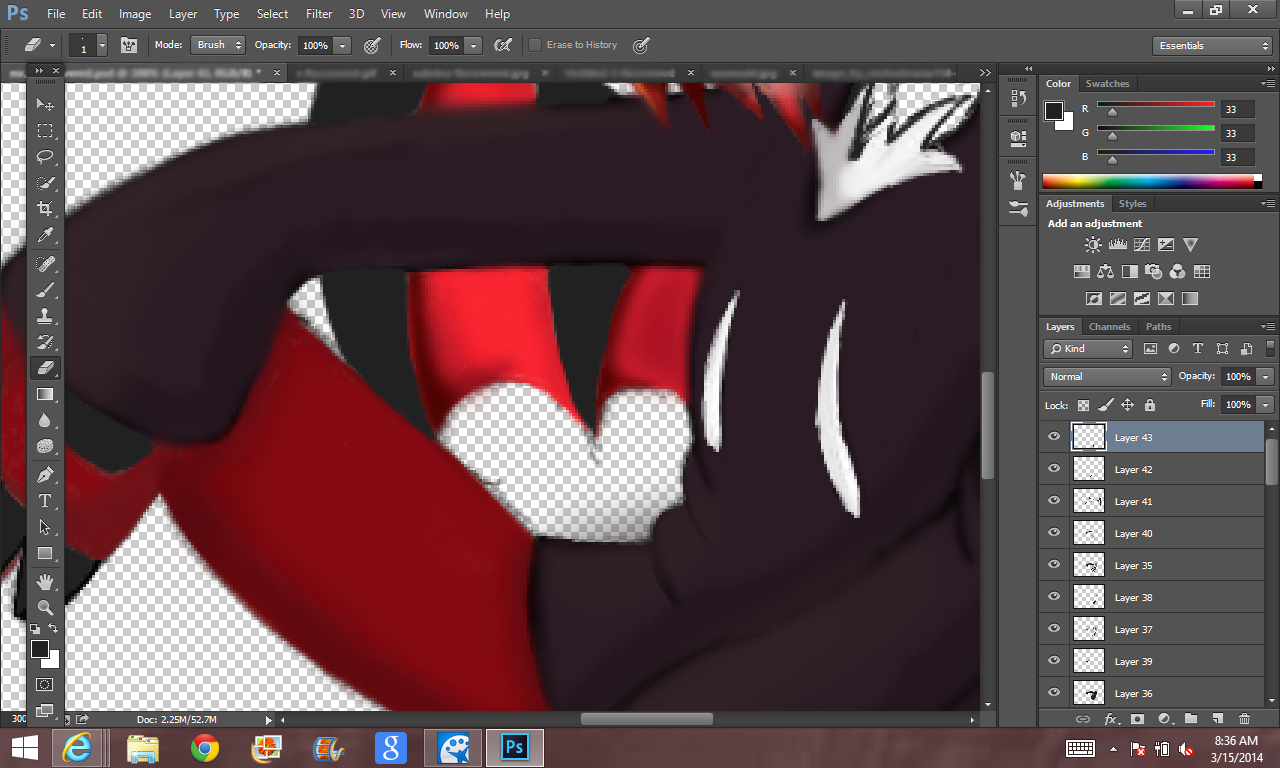Switch to the Paths tab
The height and width of the screenshot is (768, 1280).
(1158, 327)
